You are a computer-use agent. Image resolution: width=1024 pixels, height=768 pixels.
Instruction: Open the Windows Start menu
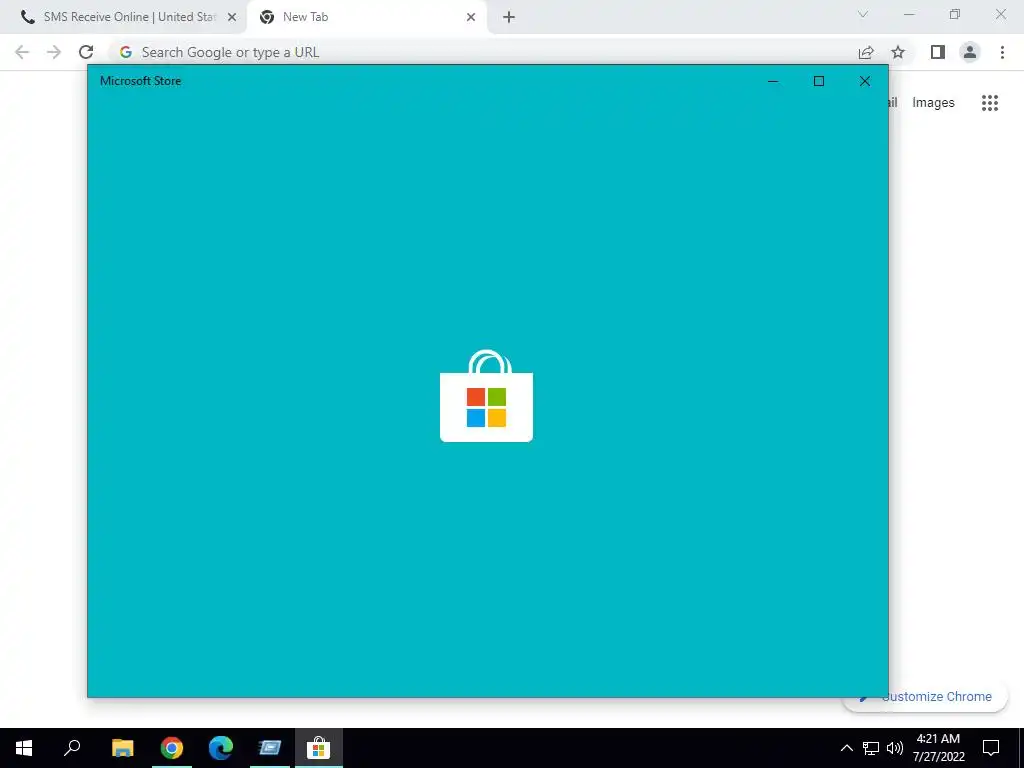pyautogui.click(x=24, y=748)
